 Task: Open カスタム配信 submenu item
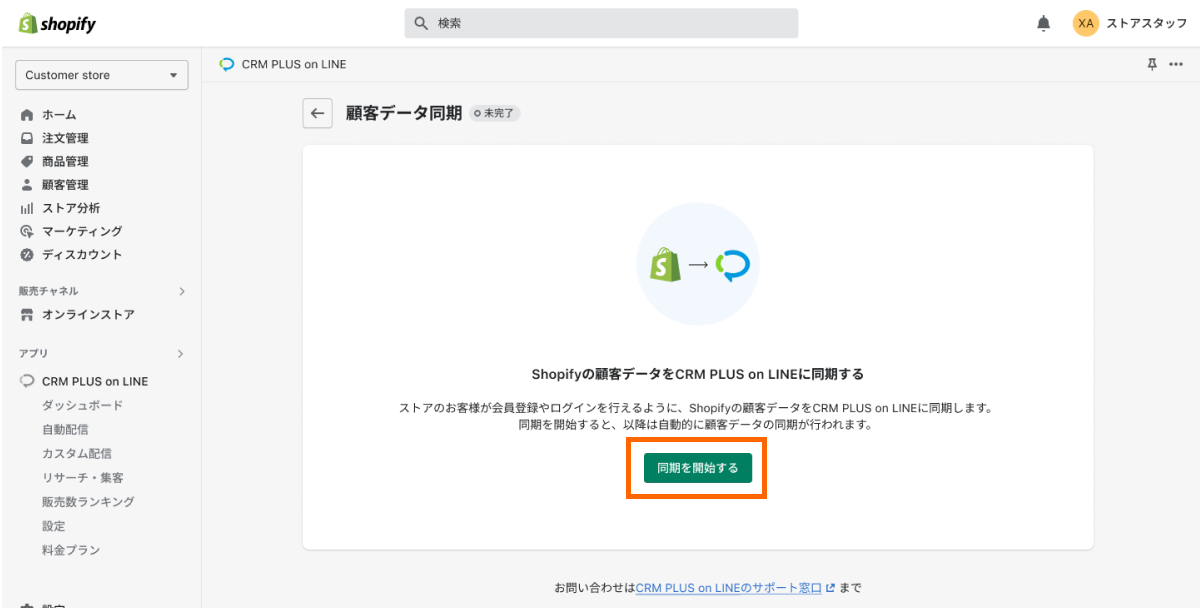77,453
